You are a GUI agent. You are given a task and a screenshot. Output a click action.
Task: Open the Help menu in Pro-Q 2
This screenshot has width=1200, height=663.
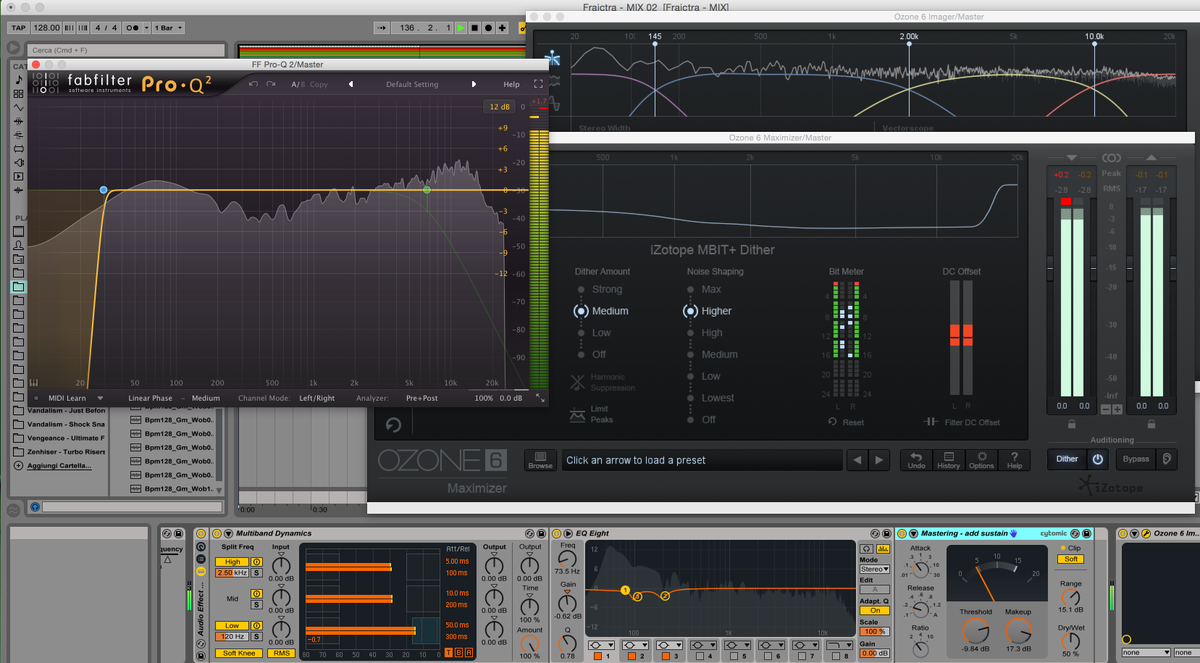(511, 85)
